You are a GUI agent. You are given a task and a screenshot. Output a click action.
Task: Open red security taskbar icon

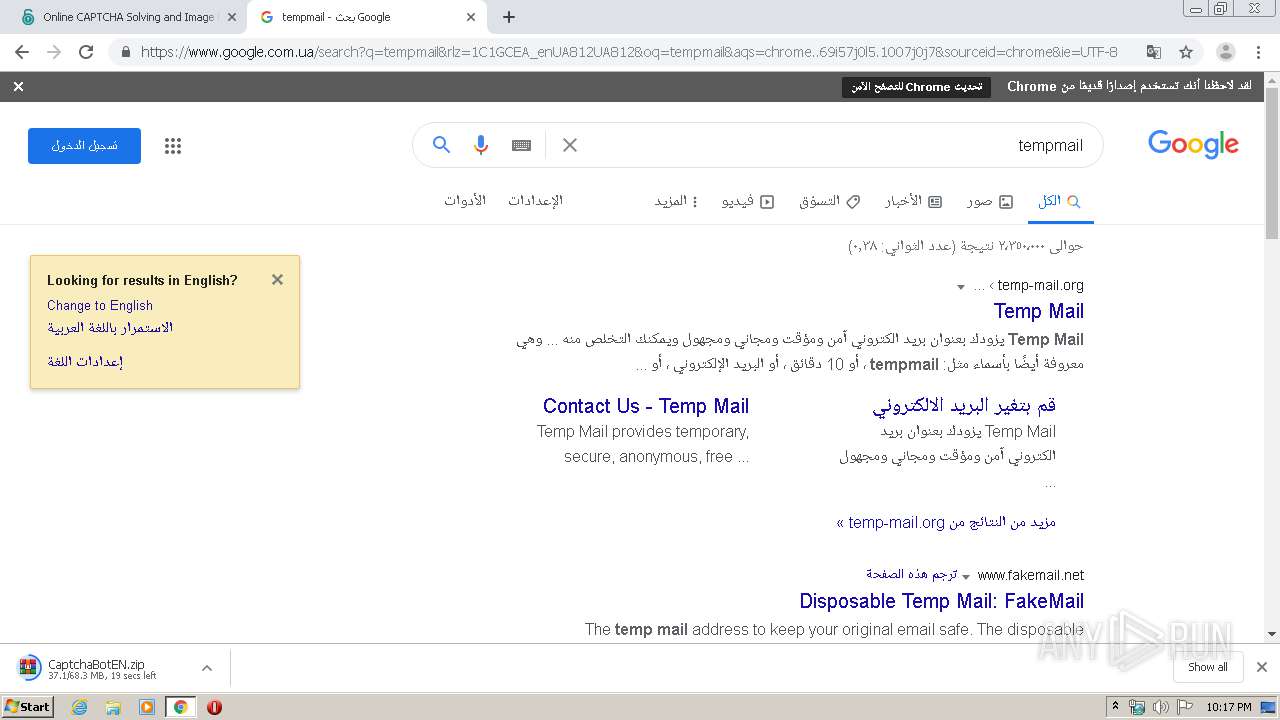[214, 707]
